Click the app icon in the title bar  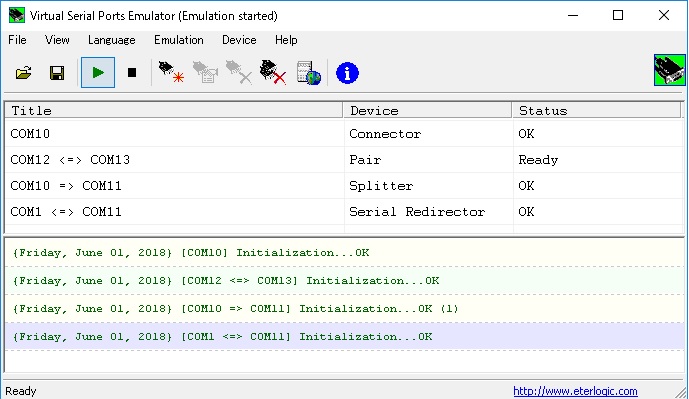[x=17, y=15]
